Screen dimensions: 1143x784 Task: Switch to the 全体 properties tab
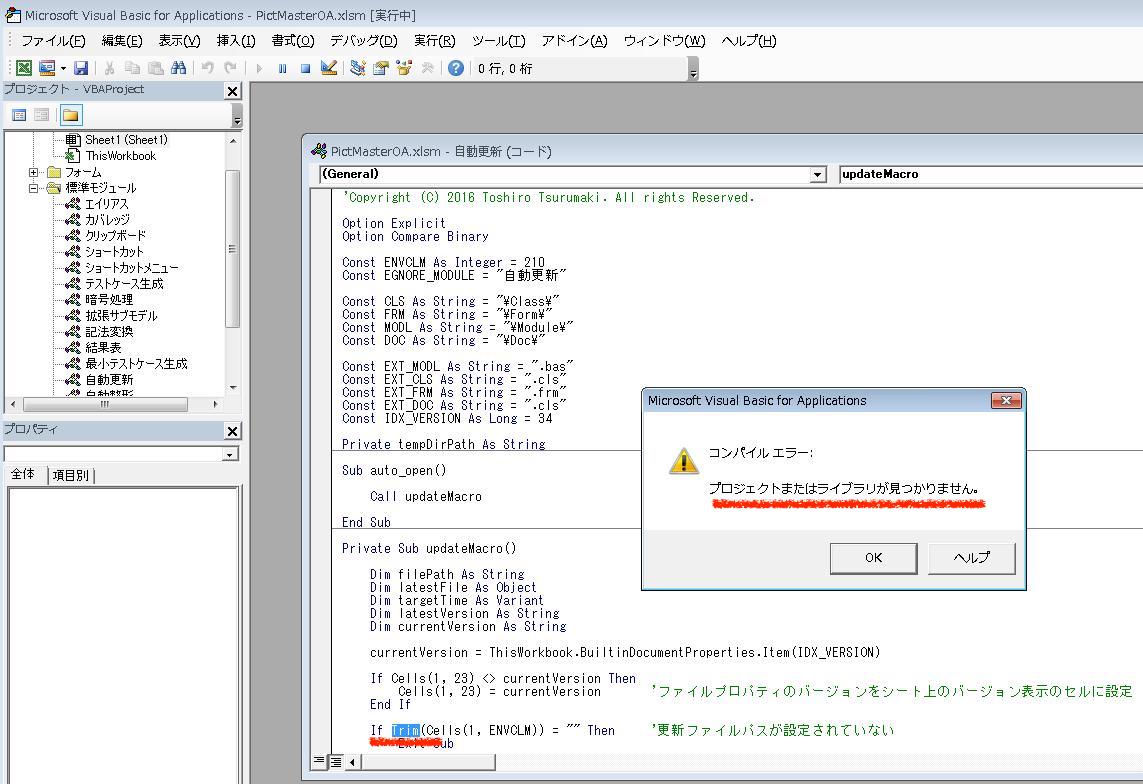tap(23, 474)
